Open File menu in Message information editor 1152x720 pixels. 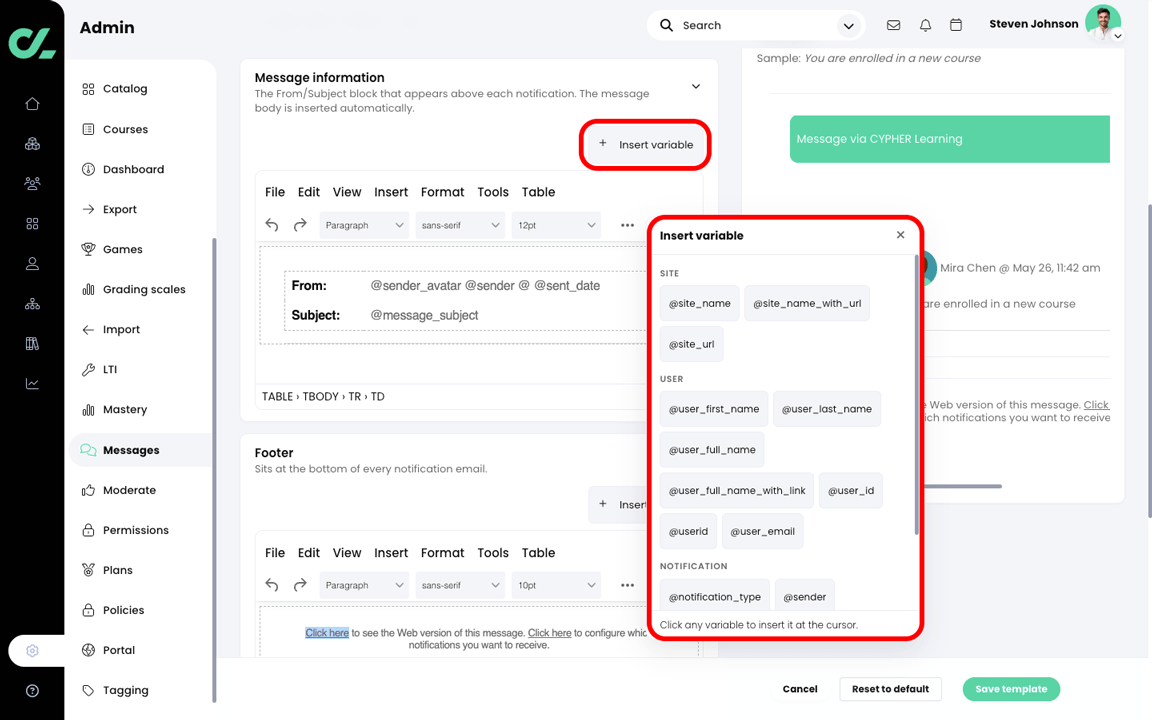coord(275,192)
